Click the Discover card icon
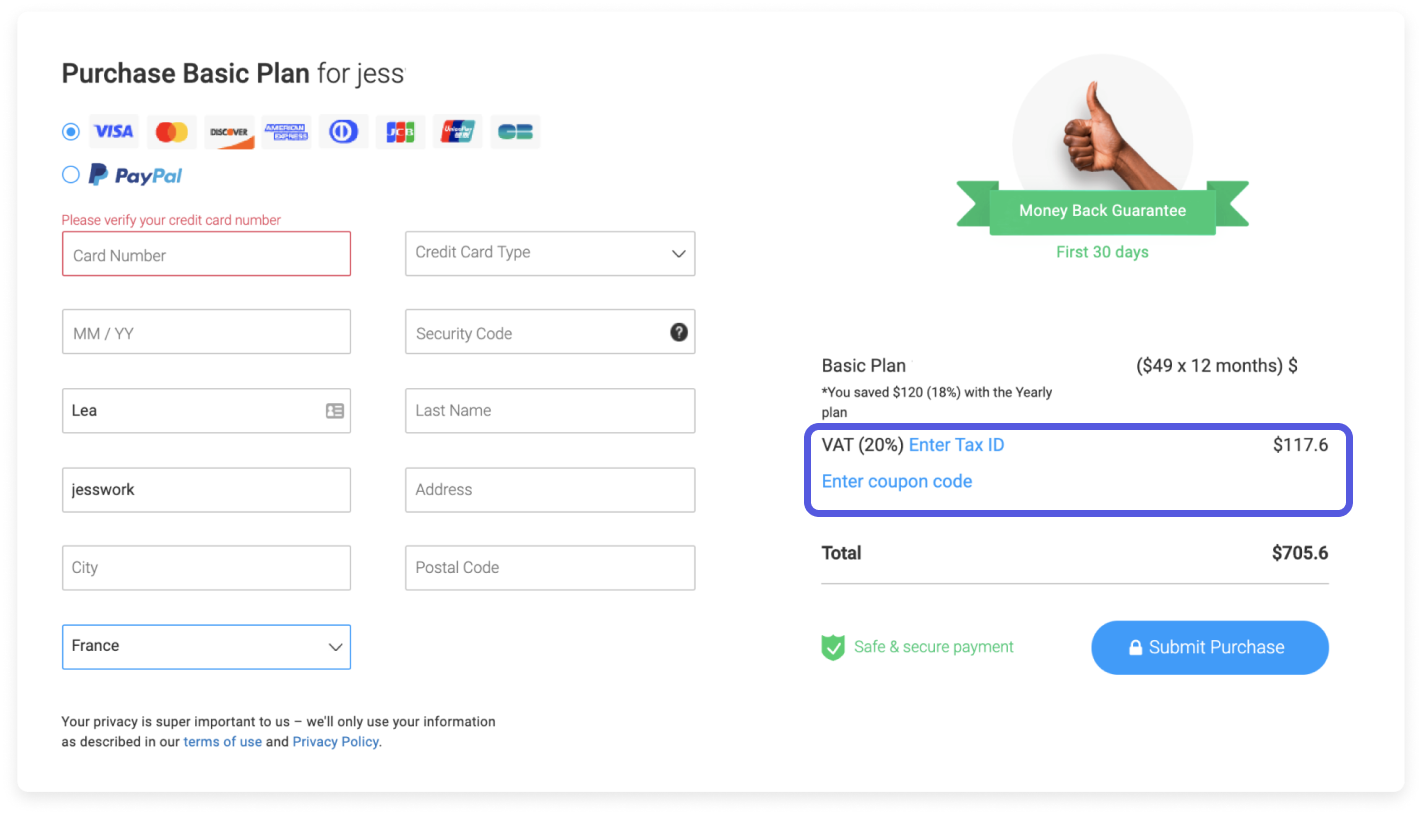1422x815 pixels. click(229, 132)
